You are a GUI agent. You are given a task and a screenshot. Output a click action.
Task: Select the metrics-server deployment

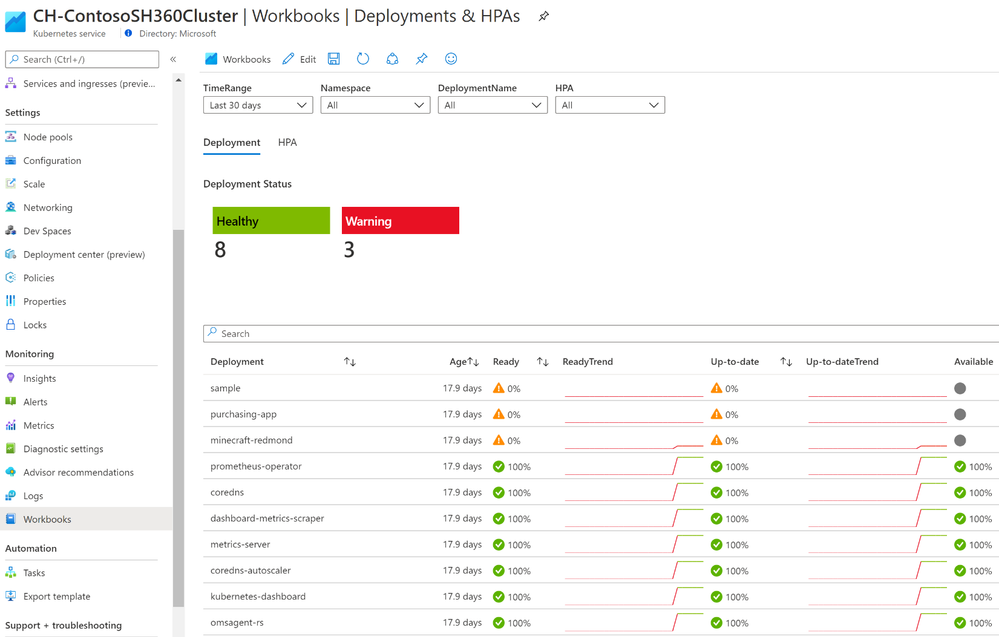coord(601,545)
